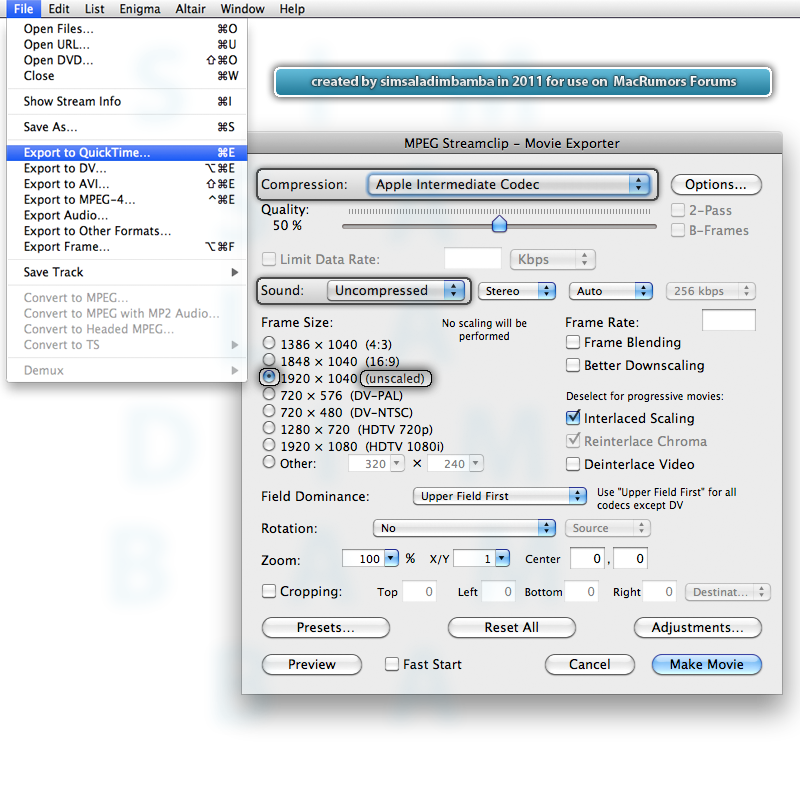
Task: Open Sound Uncompressed dropdown
Action: pyautogui.click(x=395, y=290)
